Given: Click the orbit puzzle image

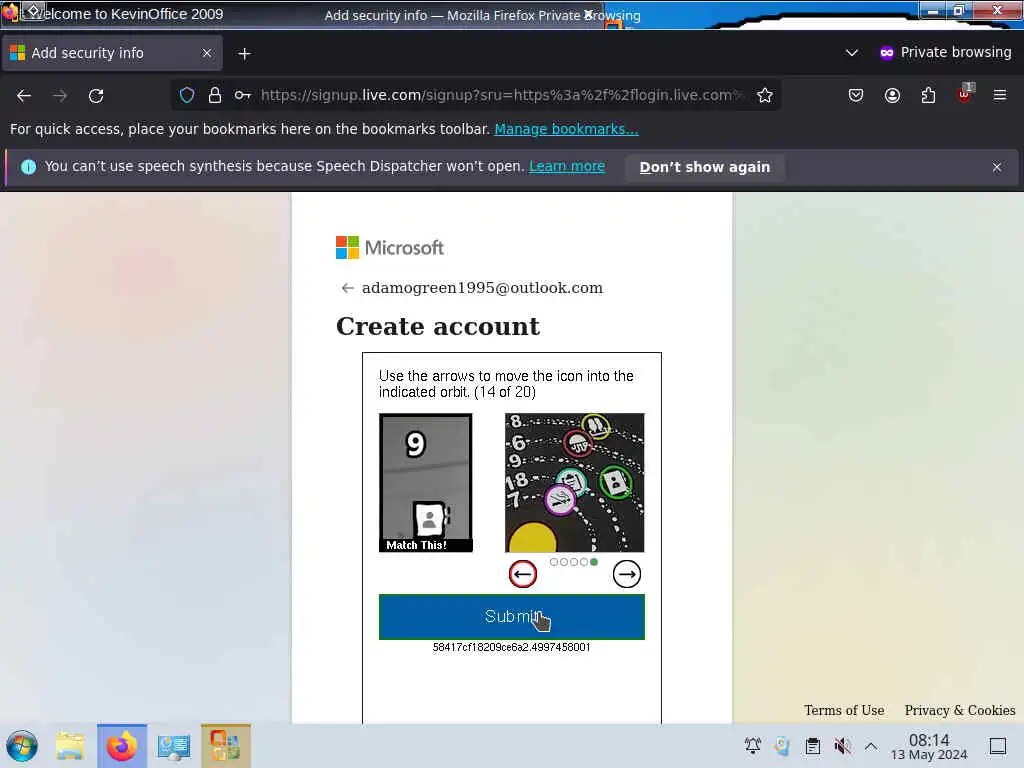Looking at the screenshot, I should click(x=575, y=483).
